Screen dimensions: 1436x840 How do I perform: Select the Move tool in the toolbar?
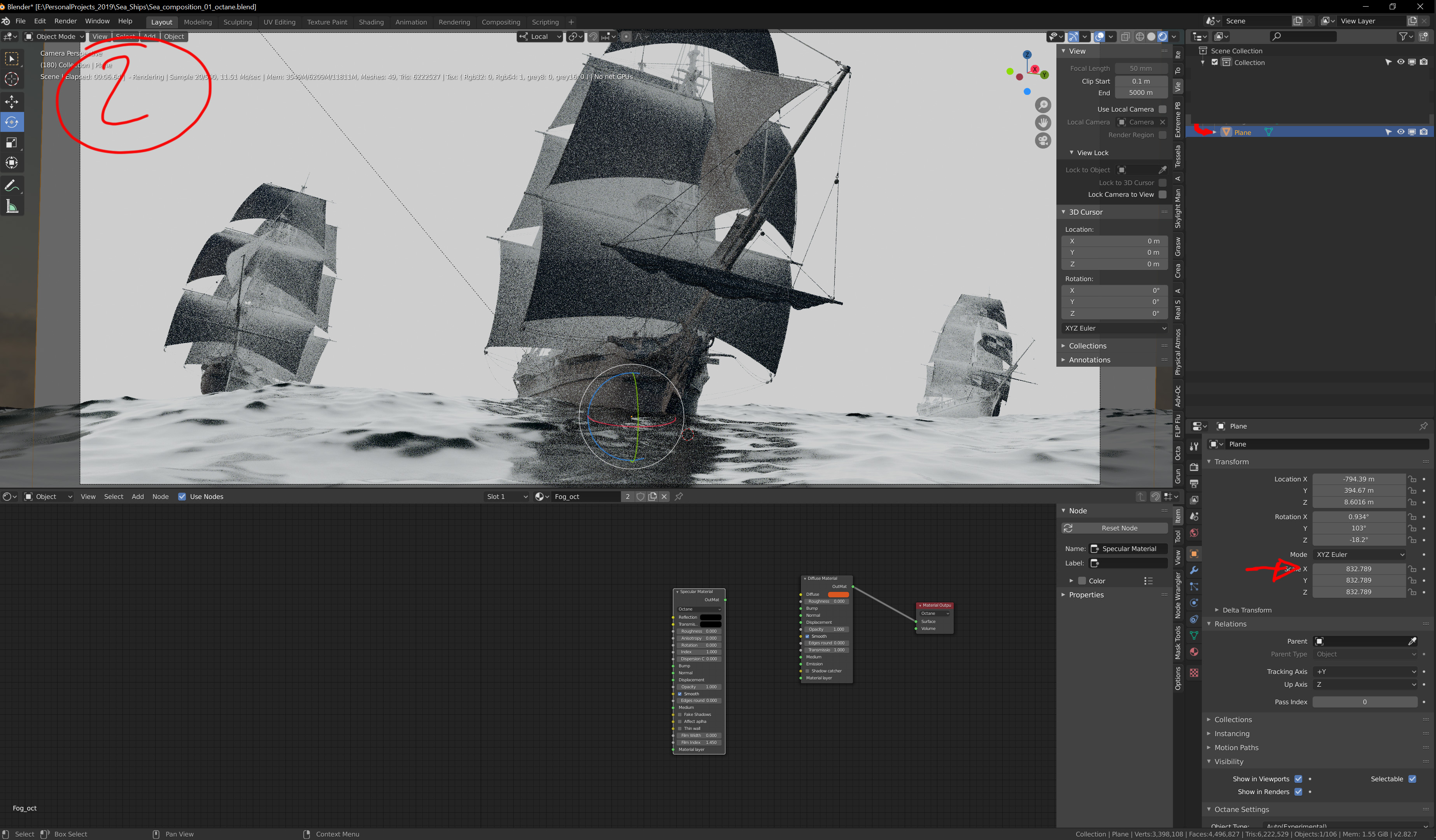click(11, 102)
